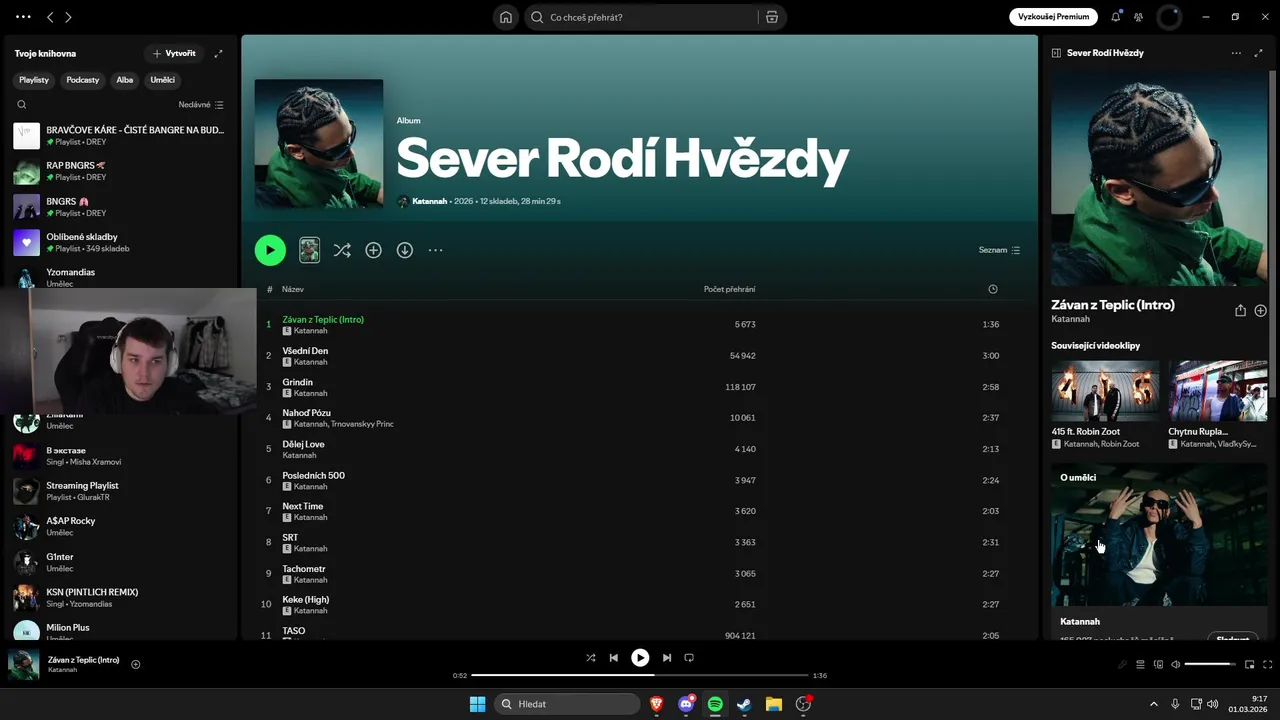Screen dimensions: 1280x720
Task: Open Trnovanskyy Princ artist link
Action: click(x=362, y=424)
